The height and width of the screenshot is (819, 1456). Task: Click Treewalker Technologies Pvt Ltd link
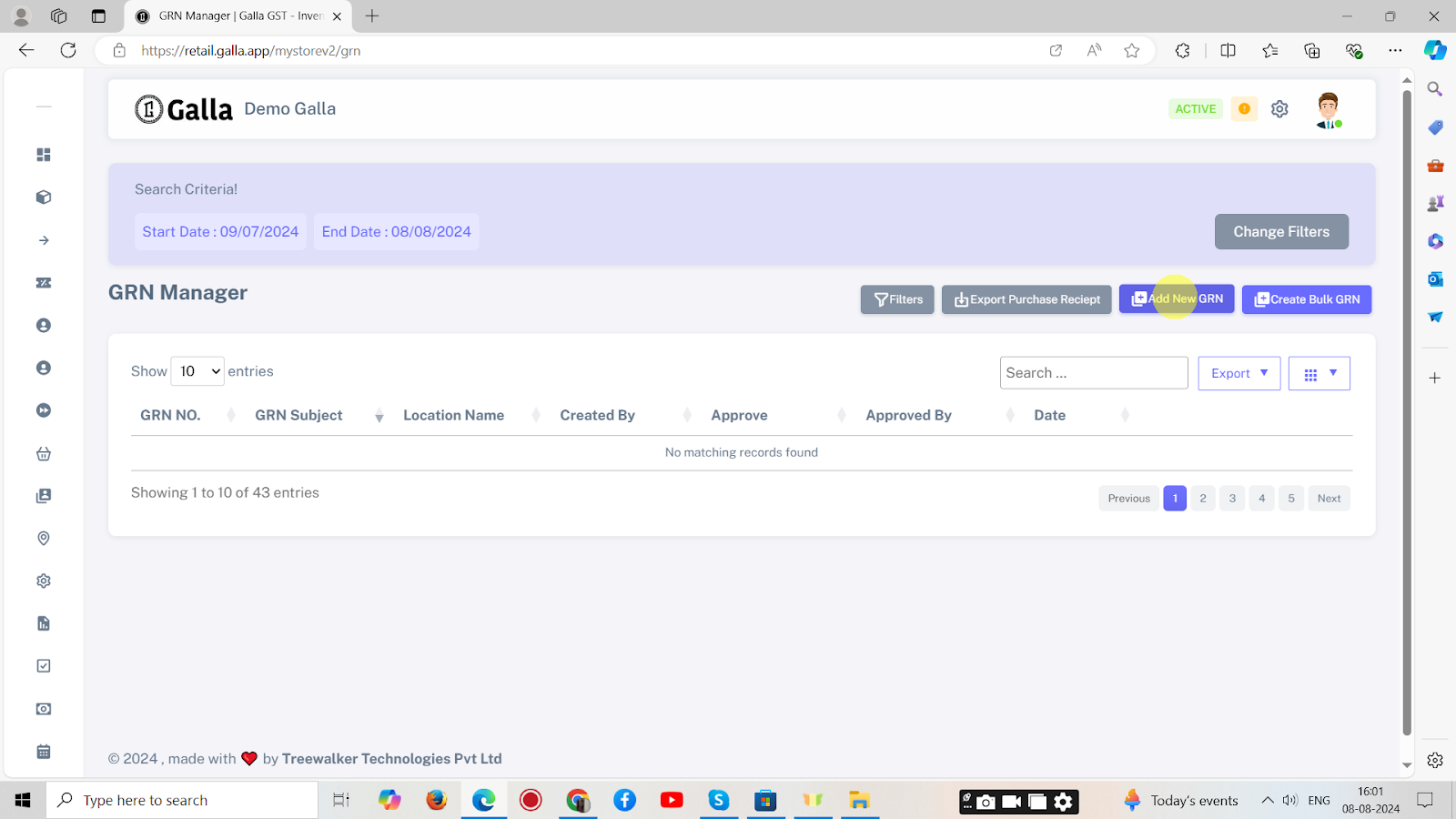[392, 759]
